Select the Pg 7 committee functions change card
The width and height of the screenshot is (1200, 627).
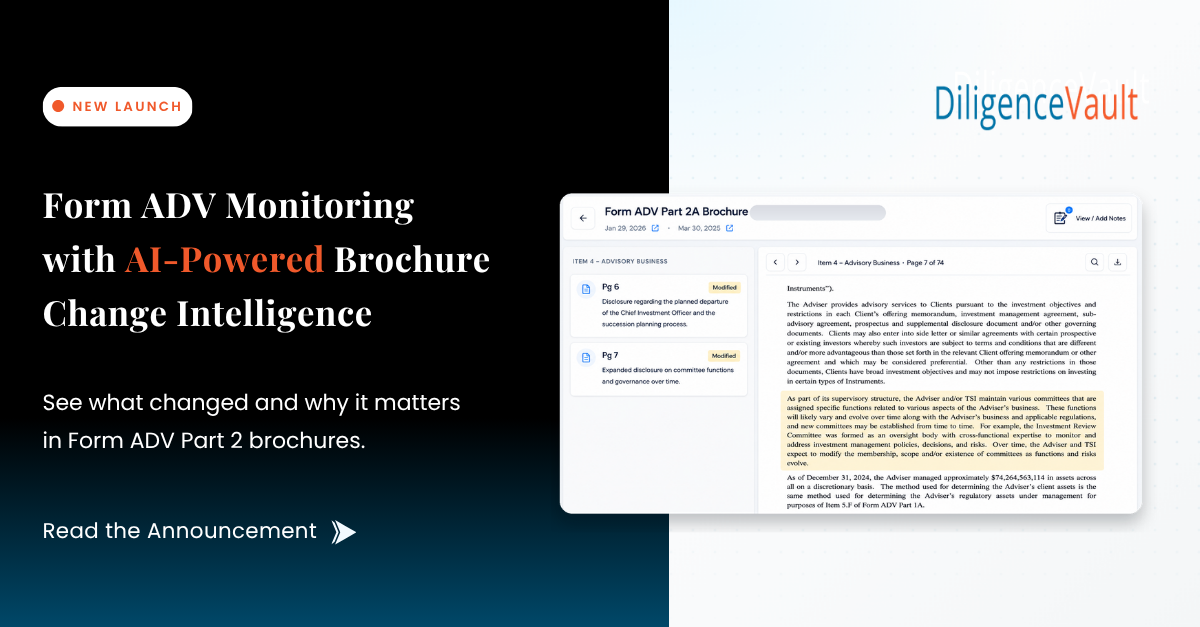[658, 369]
